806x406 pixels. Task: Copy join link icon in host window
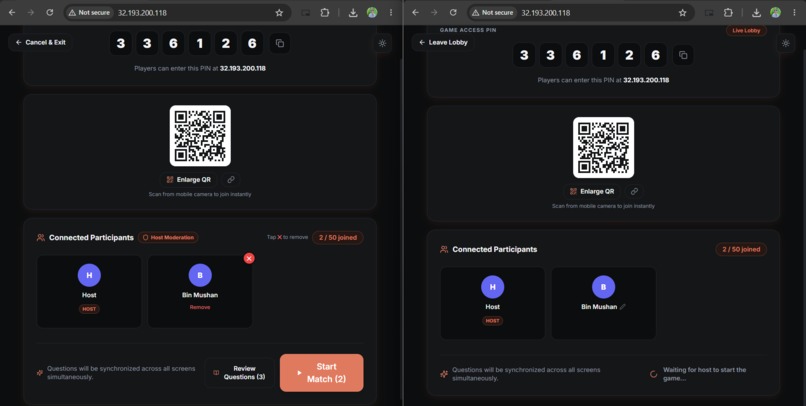231,179
